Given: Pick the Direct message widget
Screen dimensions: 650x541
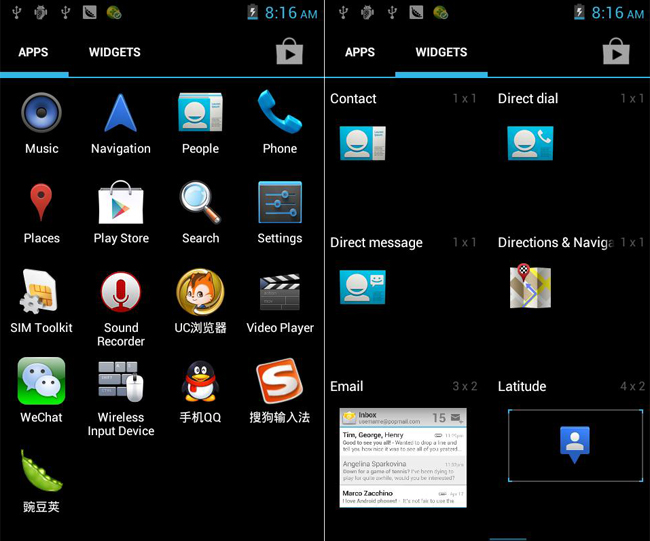Looking at the screenshot, I should coord(363,287).
